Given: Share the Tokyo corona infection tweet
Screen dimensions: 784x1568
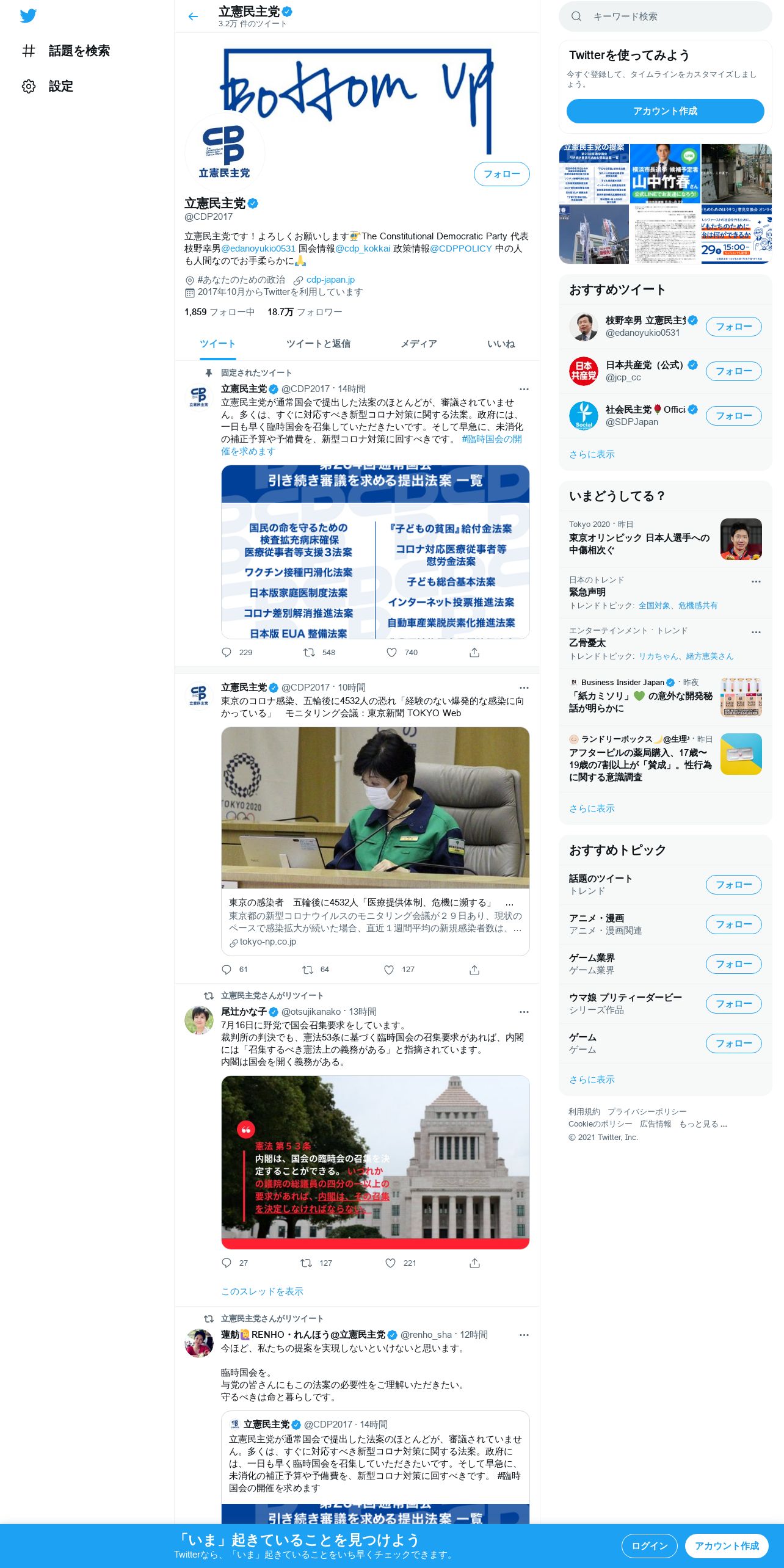Looking at the screenshot, I should pyautogui.click(x=474, y=969).
